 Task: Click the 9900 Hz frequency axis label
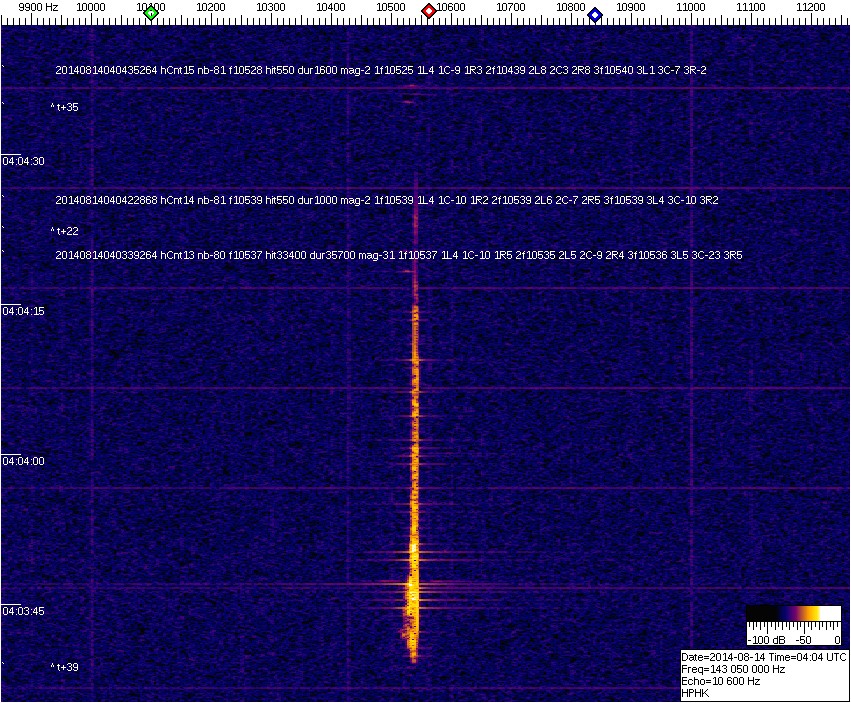pyautogui.click(x=39, y=7)
